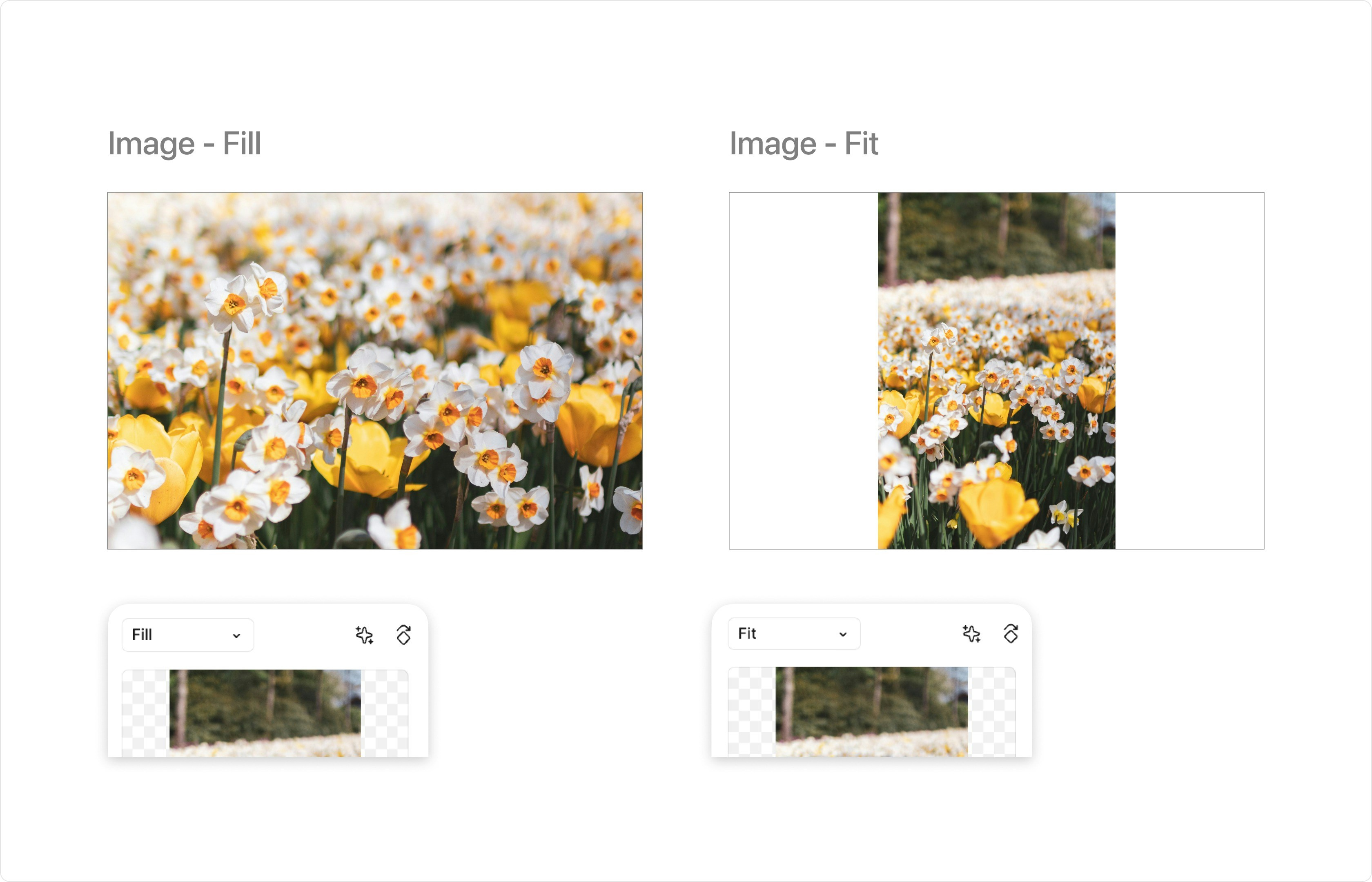Click the 'Image - Fit' heading text
Screen dimensions: 1372x882
point(803,143)
